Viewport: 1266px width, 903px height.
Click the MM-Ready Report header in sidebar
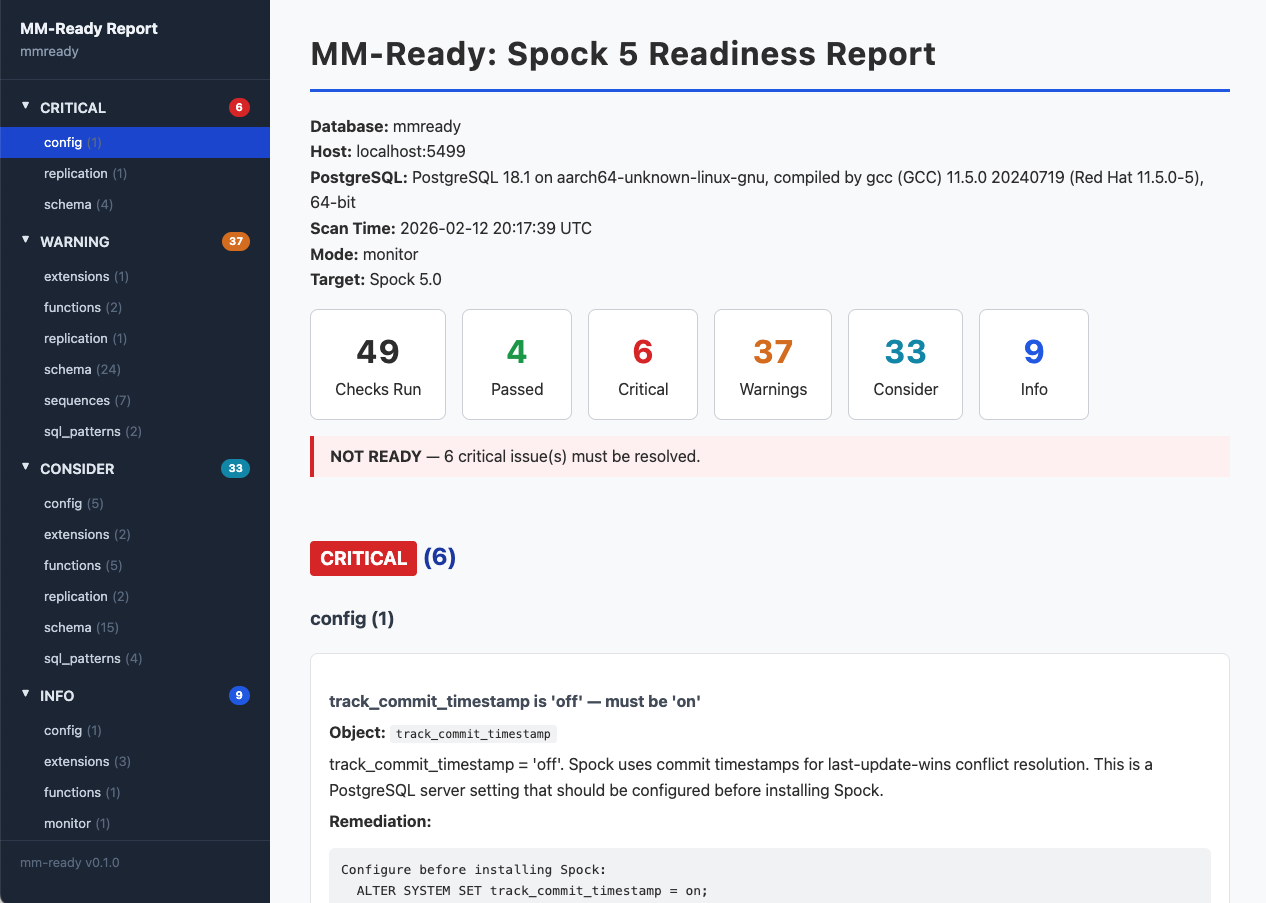click(x=89, y=29)
